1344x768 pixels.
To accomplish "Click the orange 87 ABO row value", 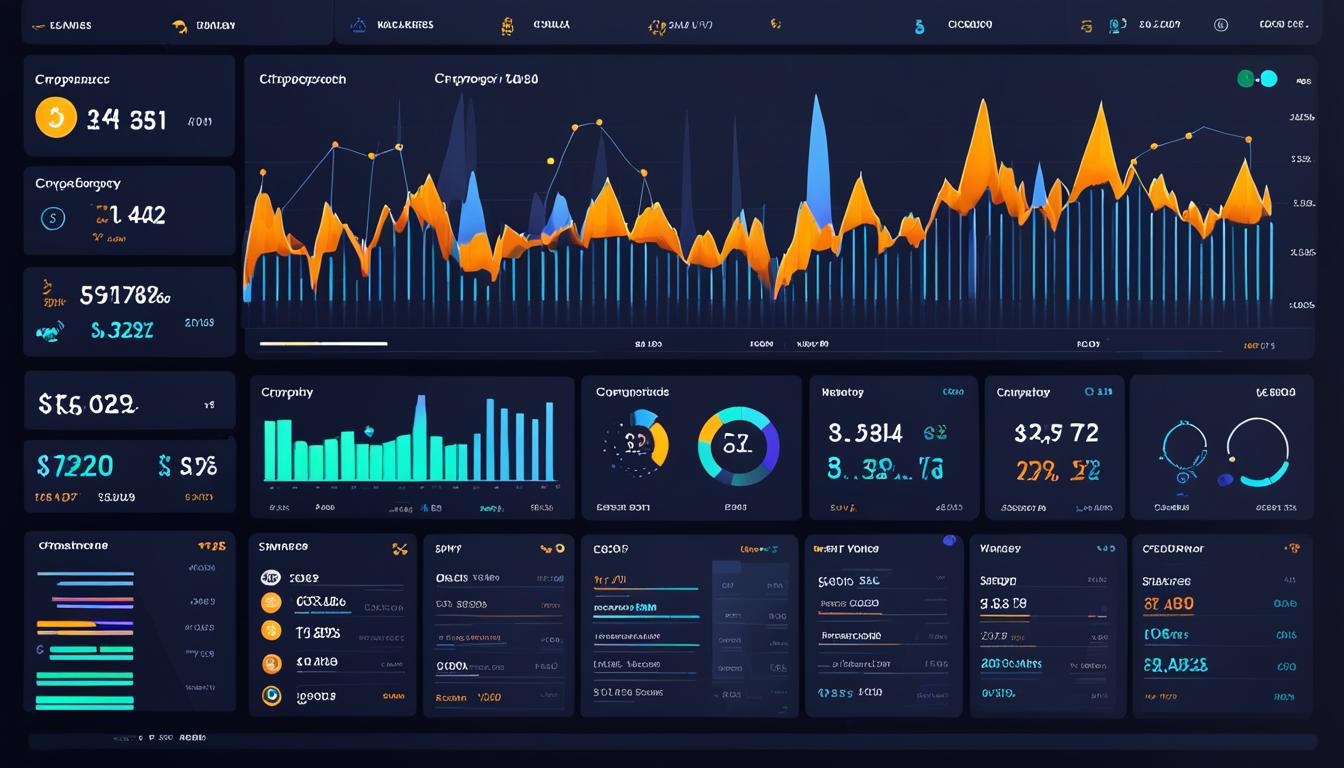I will pos(1168,604).
